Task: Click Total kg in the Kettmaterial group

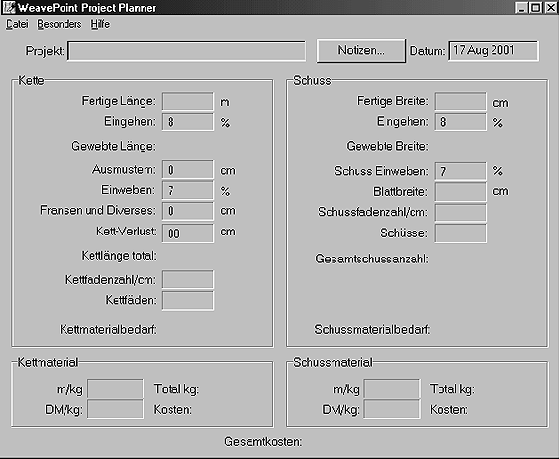Action: coord(176,389)
